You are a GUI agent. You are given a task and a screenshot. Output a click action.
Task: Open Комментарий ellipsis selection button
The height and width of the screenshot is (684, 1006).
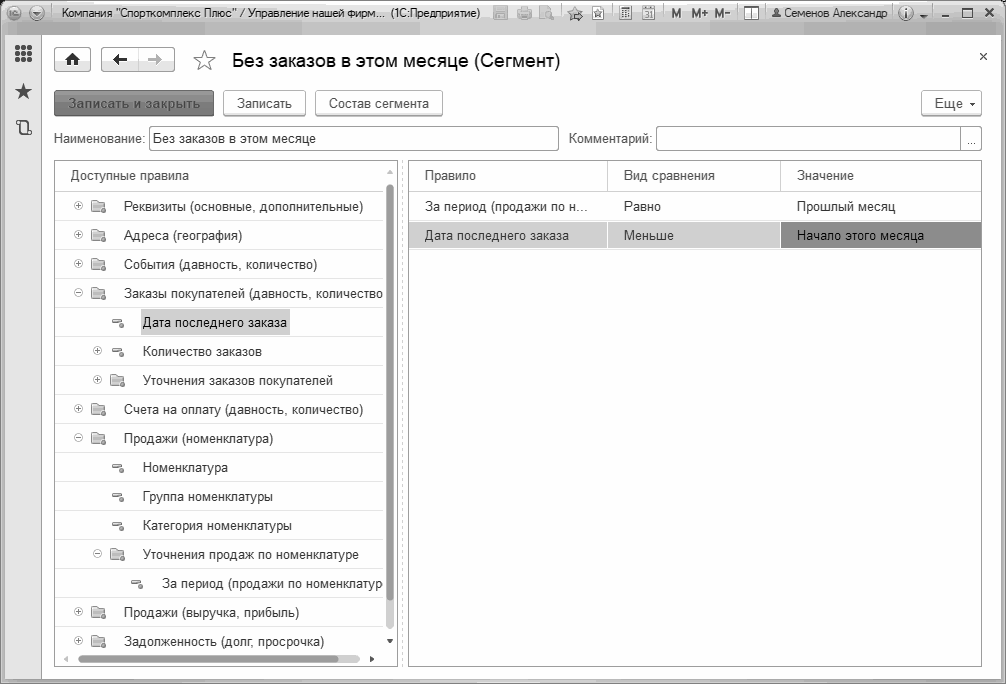click(971, 139)
